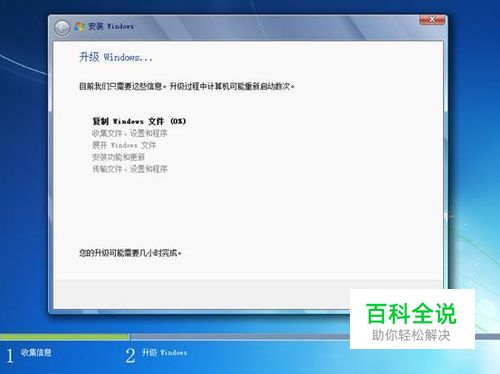Select the 展开 Windows 文件 step
This screenshot has width=500, height=374.
pos(124,145)
